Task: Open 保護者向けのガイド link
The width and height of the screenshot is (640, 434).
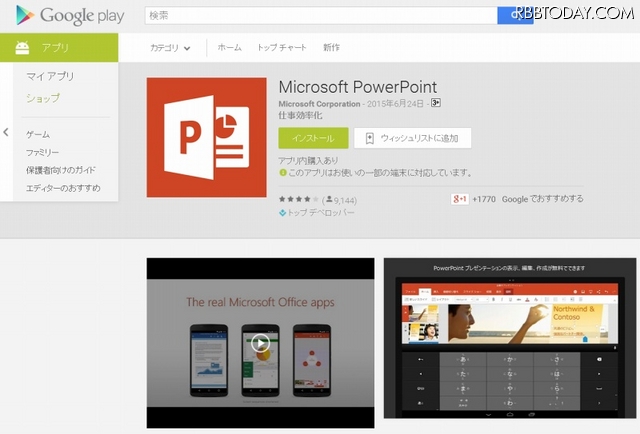Action: point(61,170)
